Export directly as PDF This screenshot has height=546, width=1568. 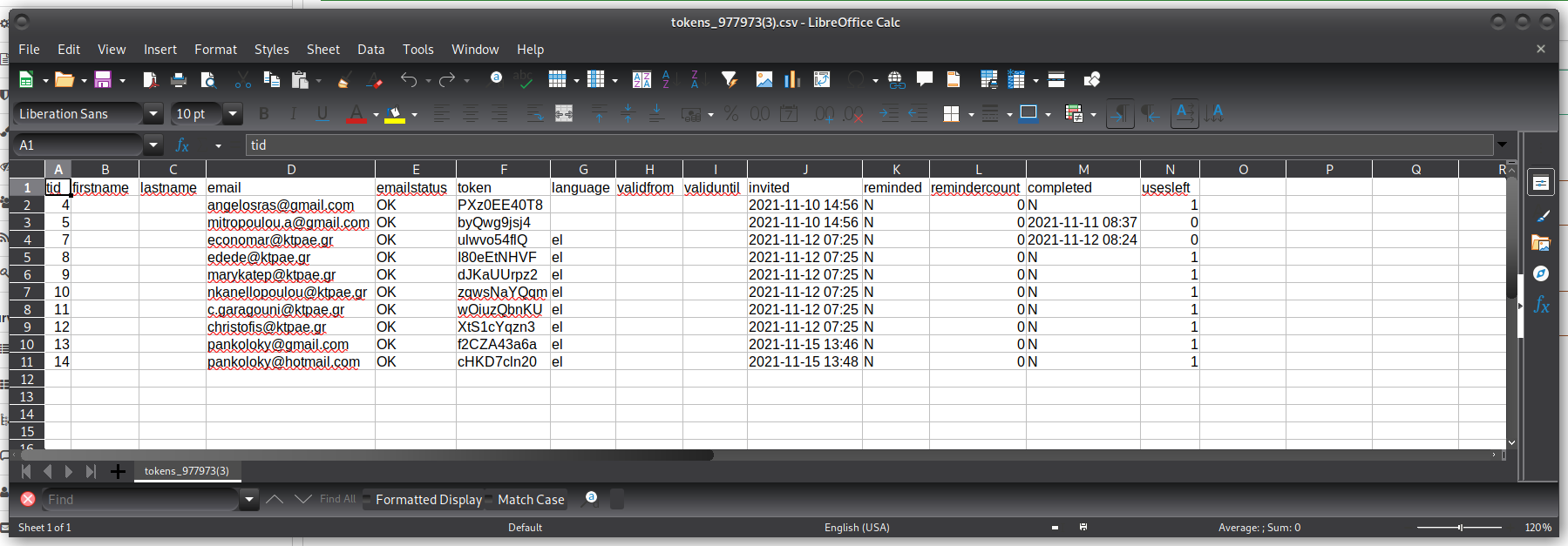click(x=150, y=80)
